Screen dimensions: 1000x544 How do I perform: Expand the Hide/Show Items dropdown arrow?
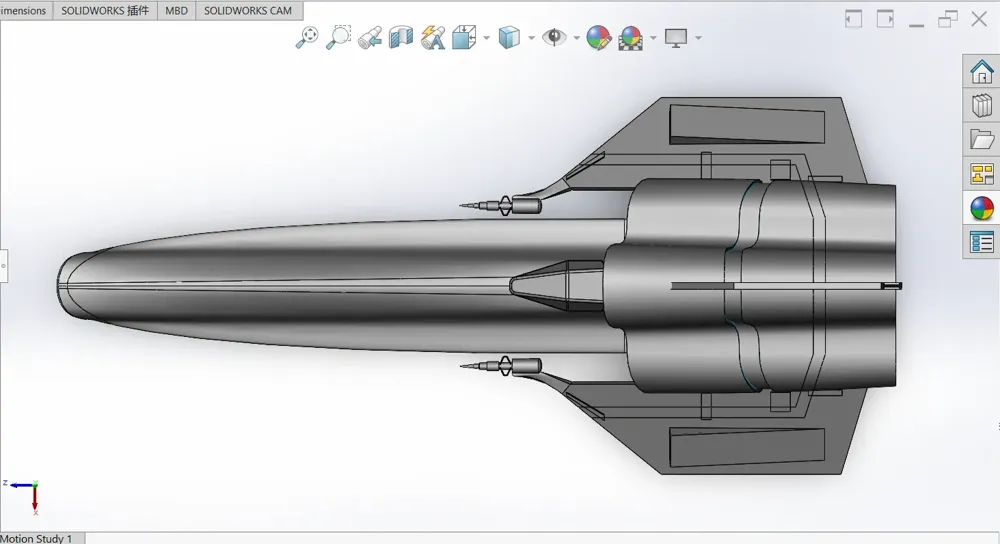577,38
